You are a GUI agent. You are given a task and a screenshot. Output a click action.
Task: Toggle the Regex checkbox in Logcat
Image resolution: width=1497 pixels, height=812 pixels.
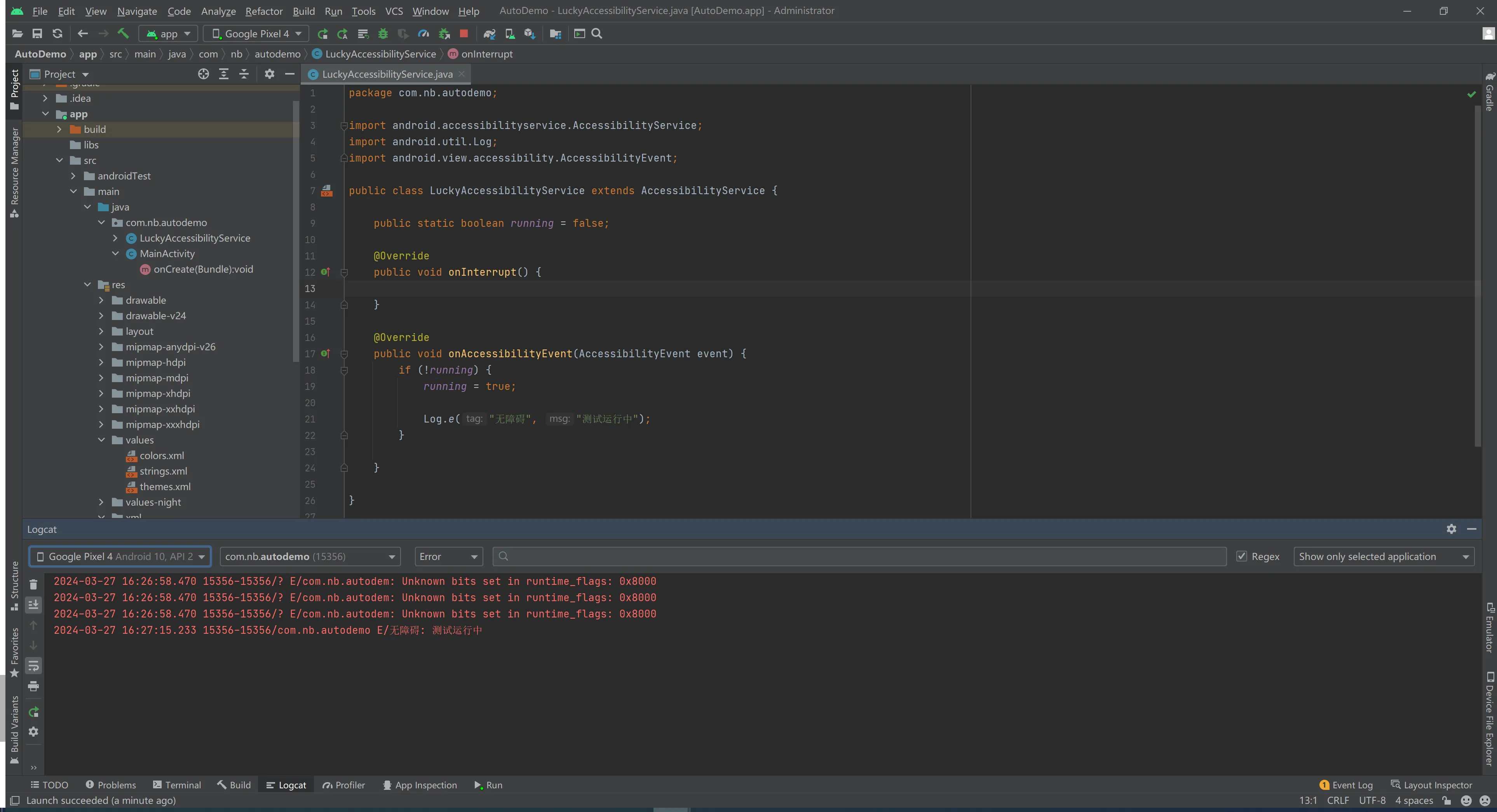1242,556
